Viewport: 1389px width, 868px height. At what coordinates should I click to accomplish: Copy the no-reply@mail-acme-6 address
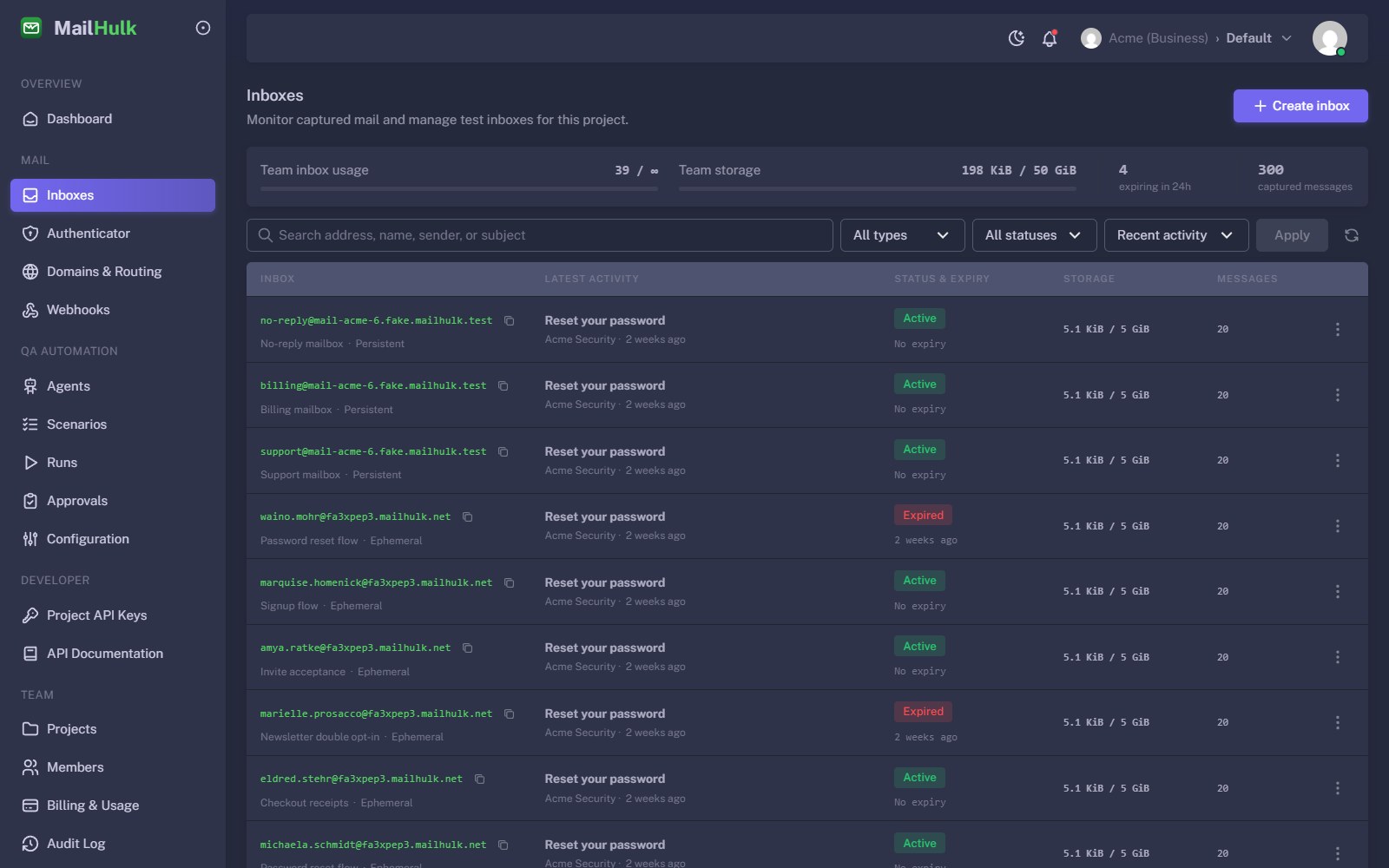(x=510, y=320)
